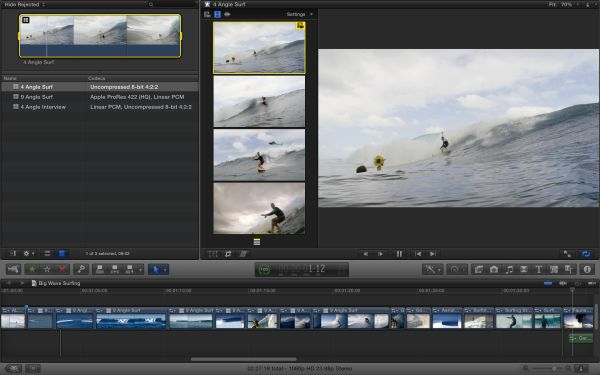
Task: Open the transitions browser icon
Action: tap(524, 269)
